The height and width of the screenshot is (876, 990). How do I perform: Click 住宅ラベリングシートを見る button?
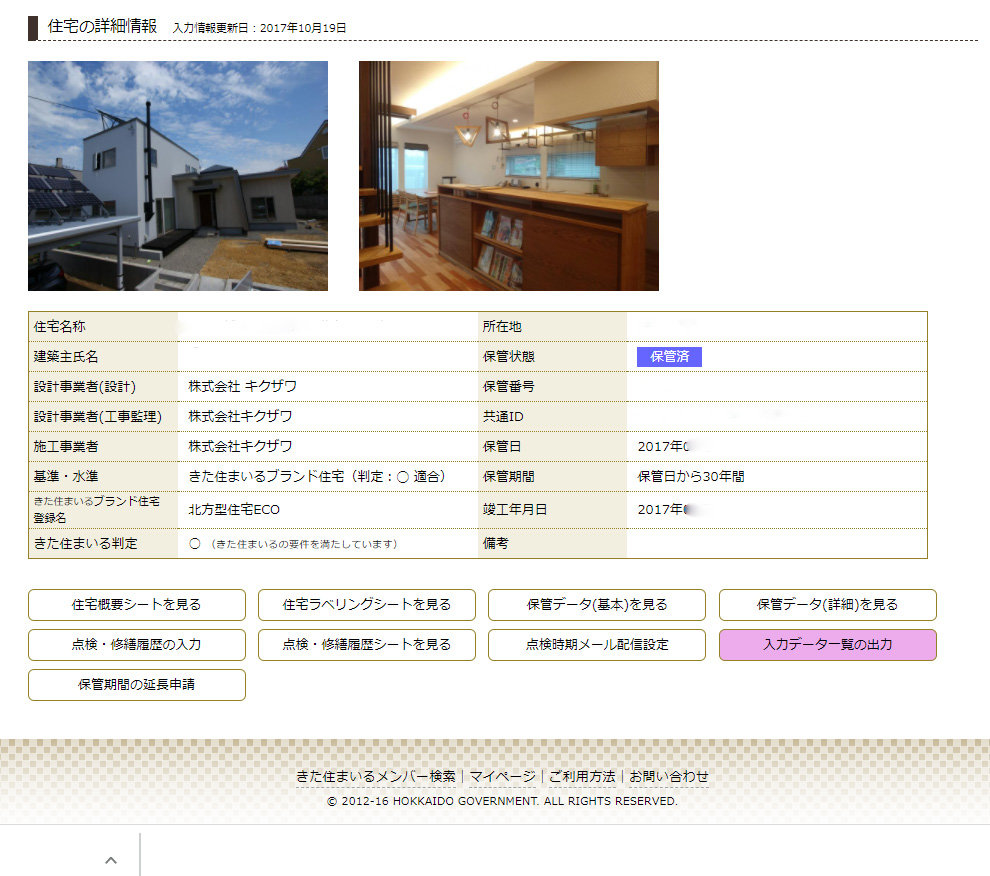pos(367,604)
